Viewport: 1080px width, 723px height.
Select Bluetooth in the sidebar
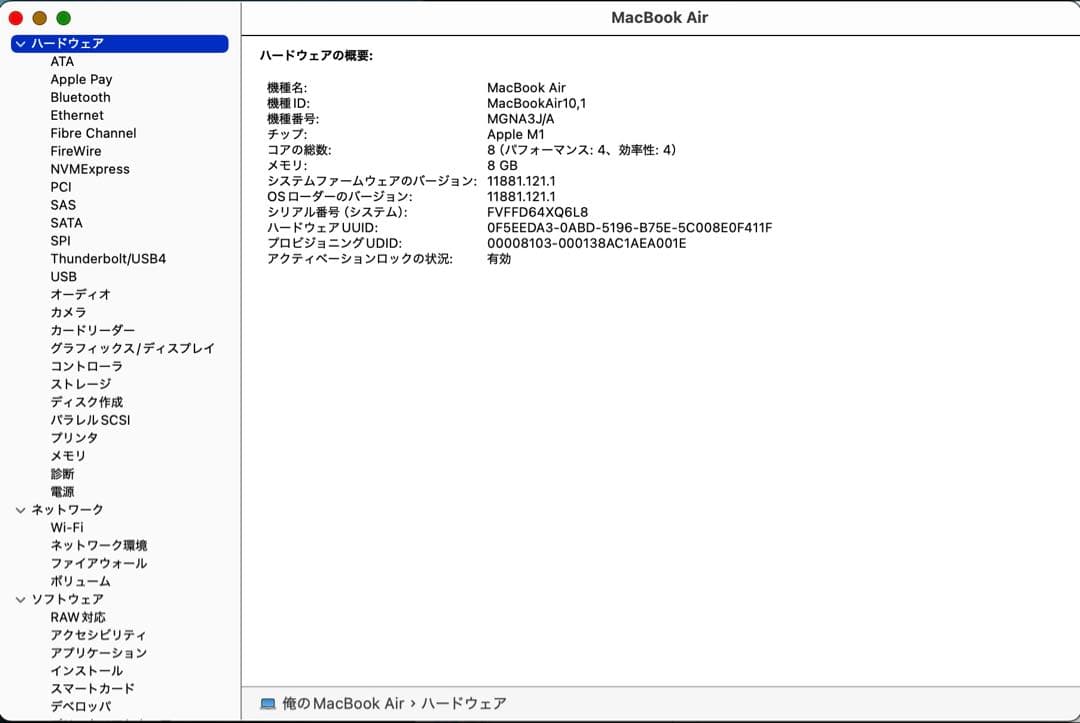(80, 97)
